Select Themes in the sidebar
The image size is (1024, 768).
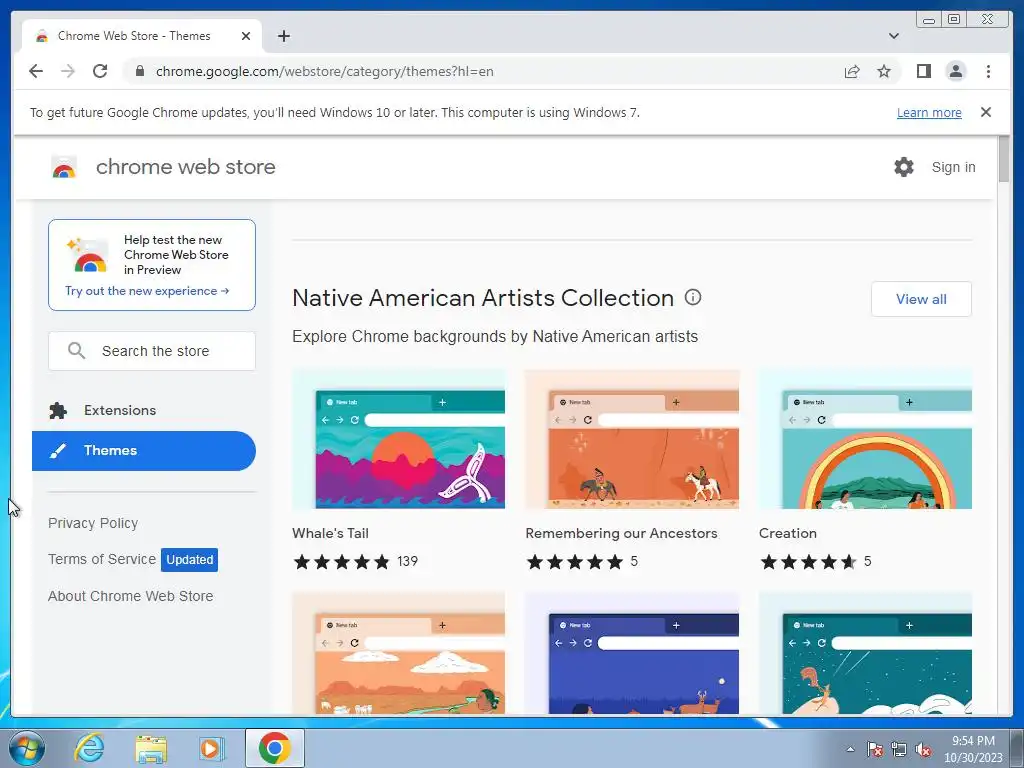144,451
